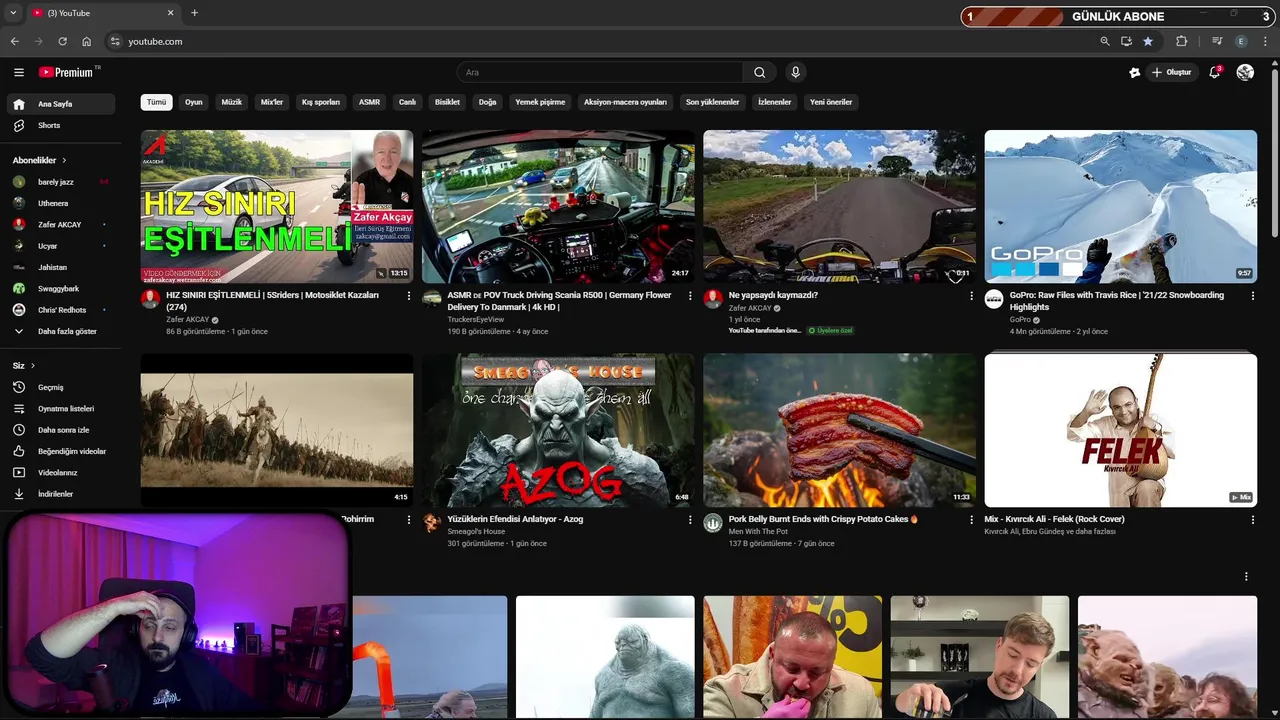The width and height of the screenshot is (1280, 720).
Task: Click the Oluştur create button
Action: point(1171,72)
